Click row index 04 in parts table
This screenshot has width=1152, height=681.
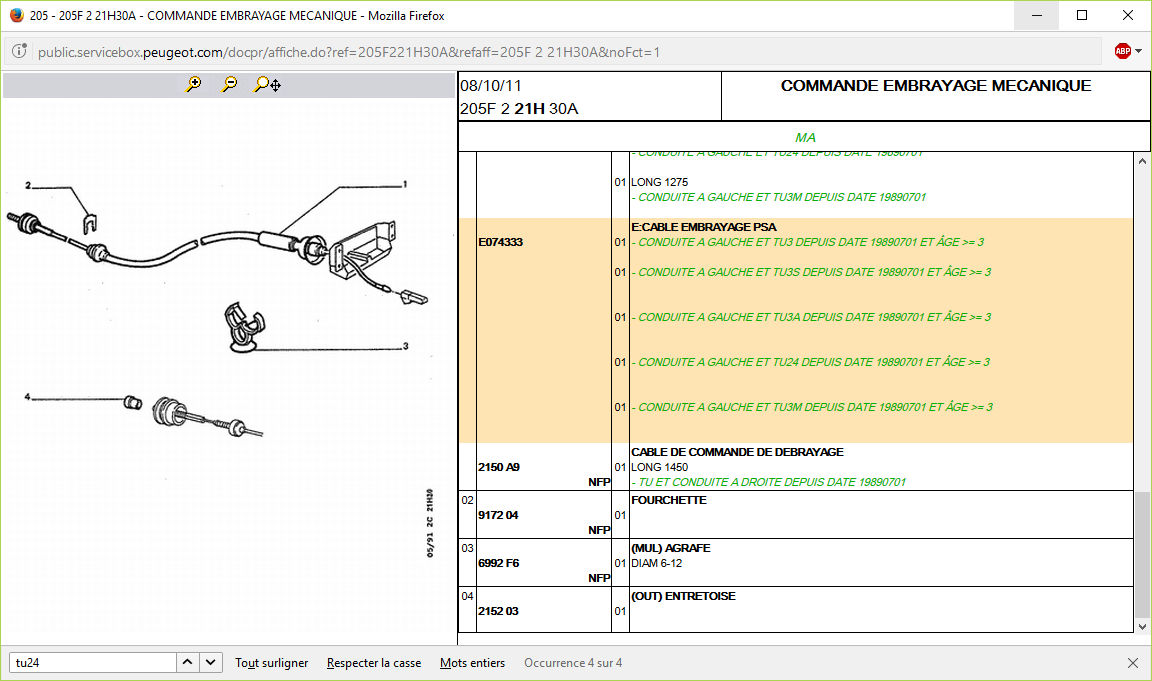click(x=467, y=596)
